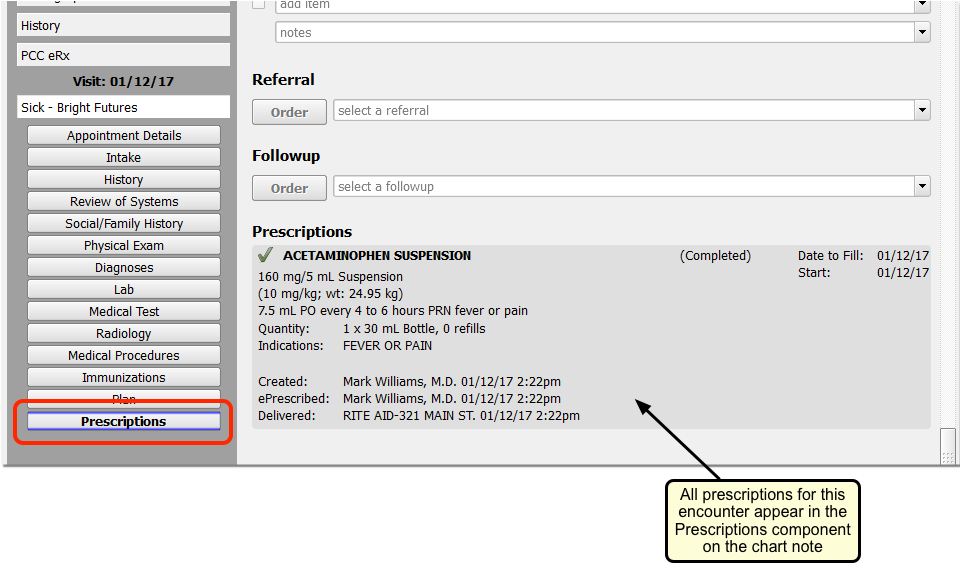This screenshot has width=960, height=564.
Task: Click the quantity 1 x 30 mL Bottle
Action: coord(414,329)
